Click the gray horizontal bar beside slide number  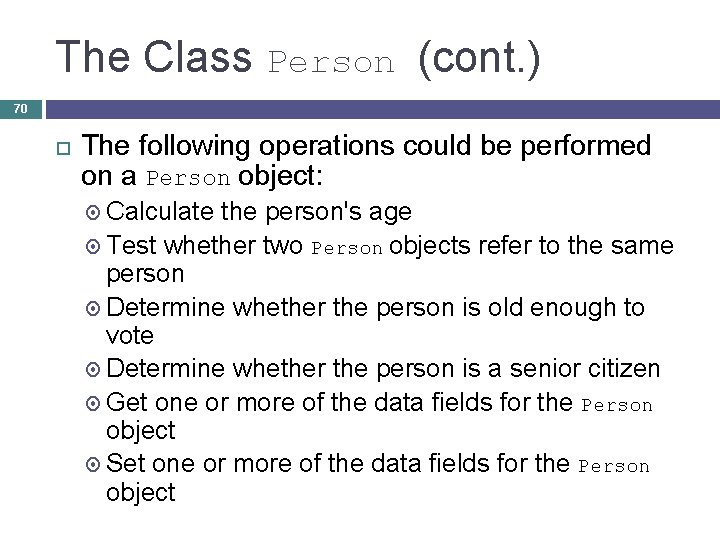pyautogui.click(x=380, y=107)
